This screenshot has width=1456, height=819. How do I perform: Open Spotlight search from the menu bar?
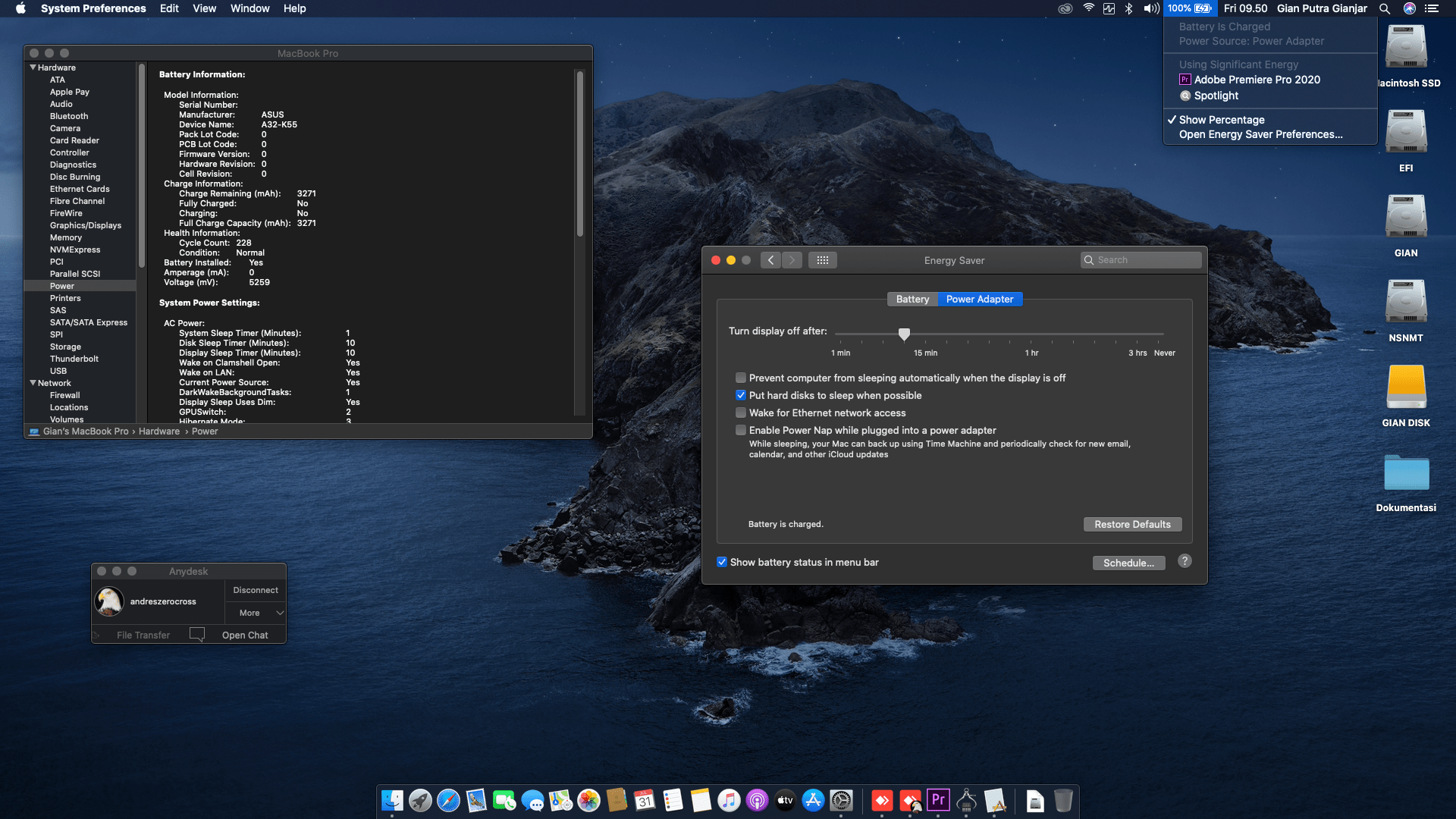(x=1385, y=8)
